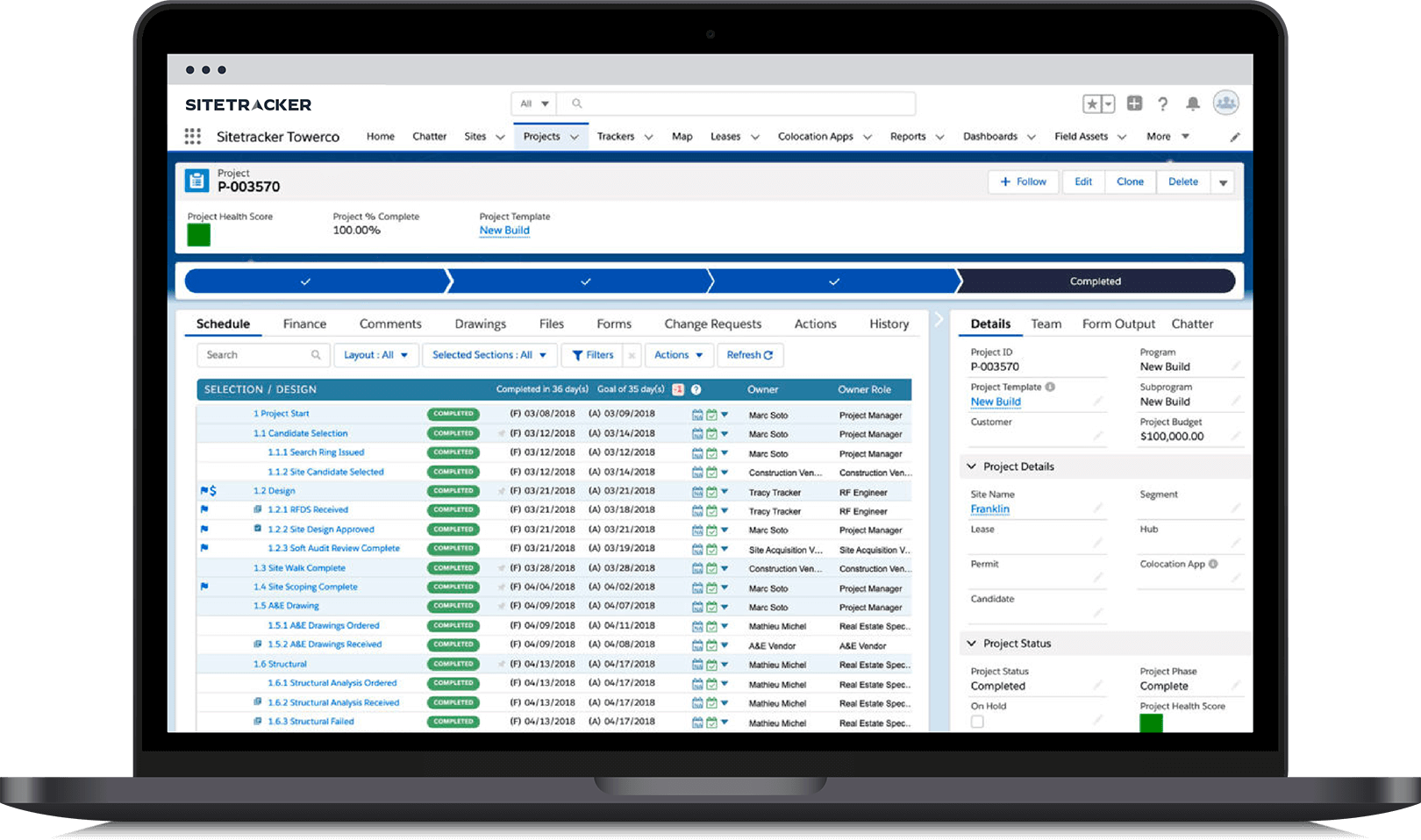Open the New Build project template link

(504, 230)
